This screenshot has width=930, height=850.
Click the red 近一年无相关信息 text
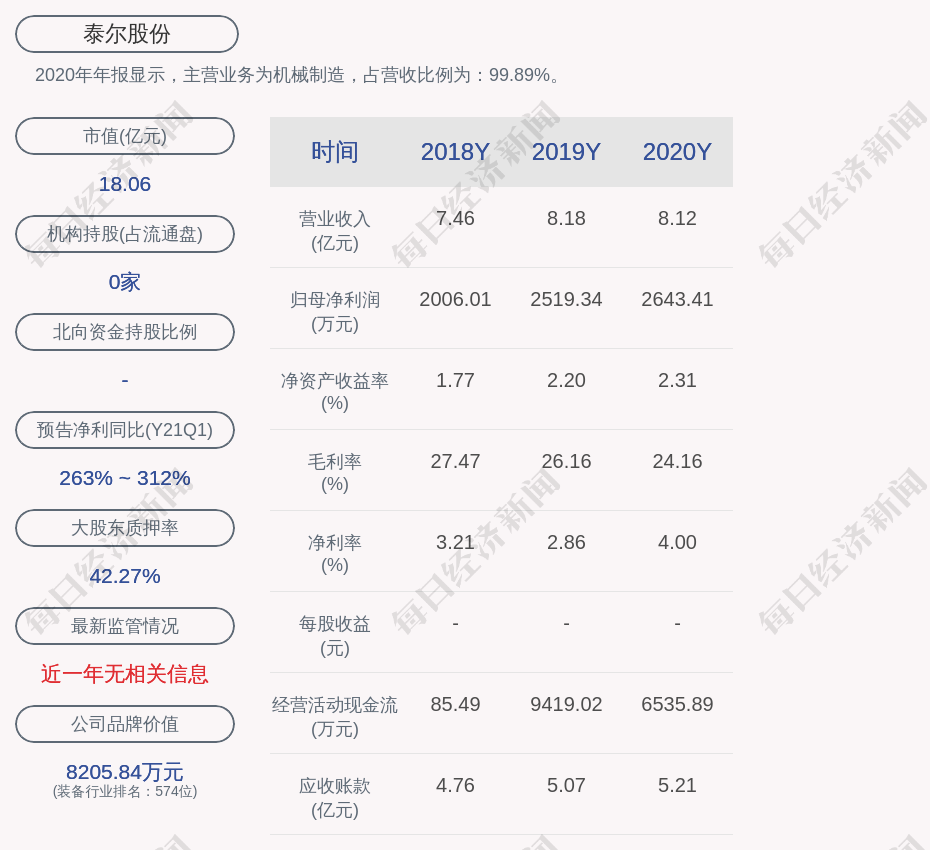point(125,674)
